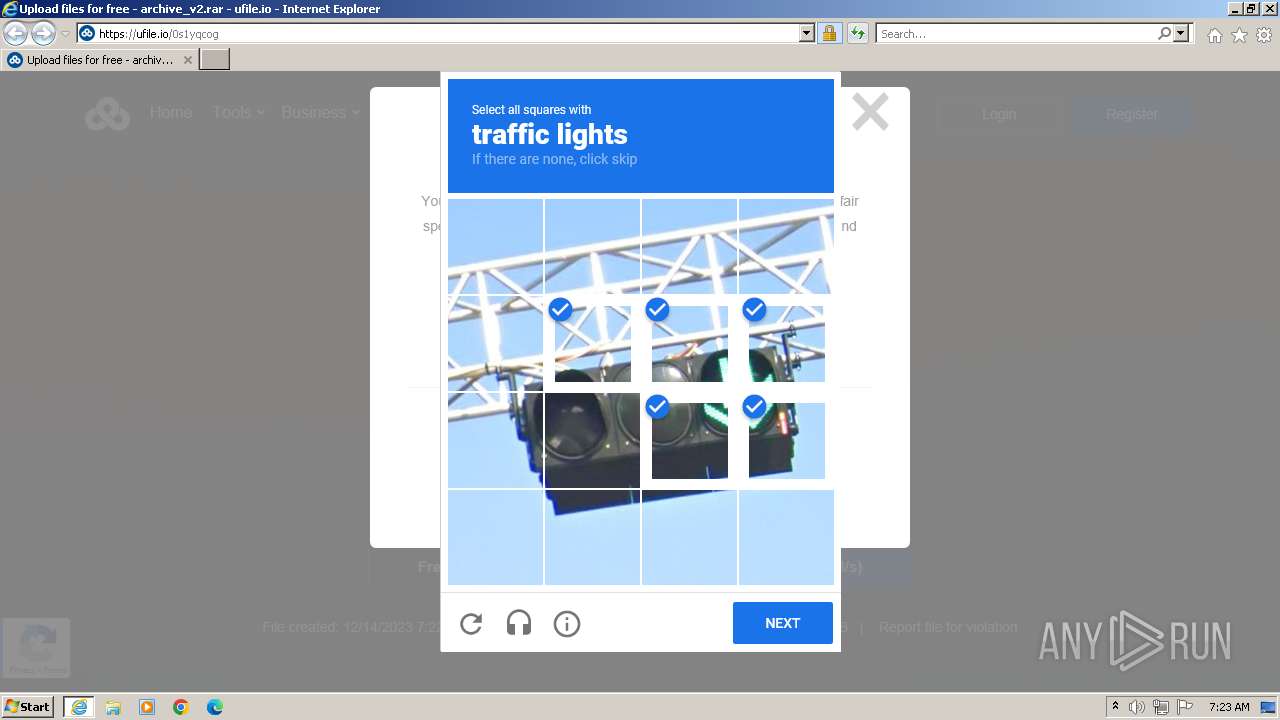Screen dimensions: 1280x720
Task: Select the unchecked tile with the dark traffic light housing
Action: click(x=592, y=440)
